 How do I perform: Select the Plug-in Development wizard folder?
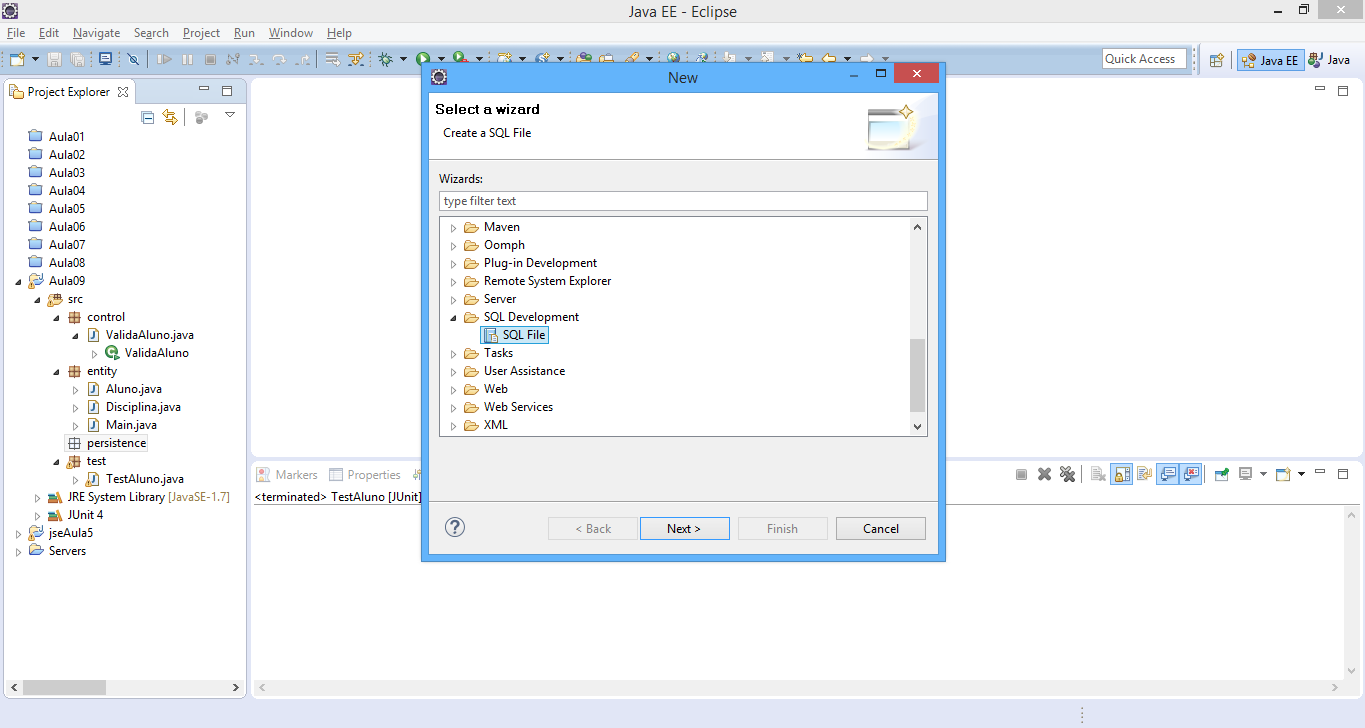pos(530,263)
